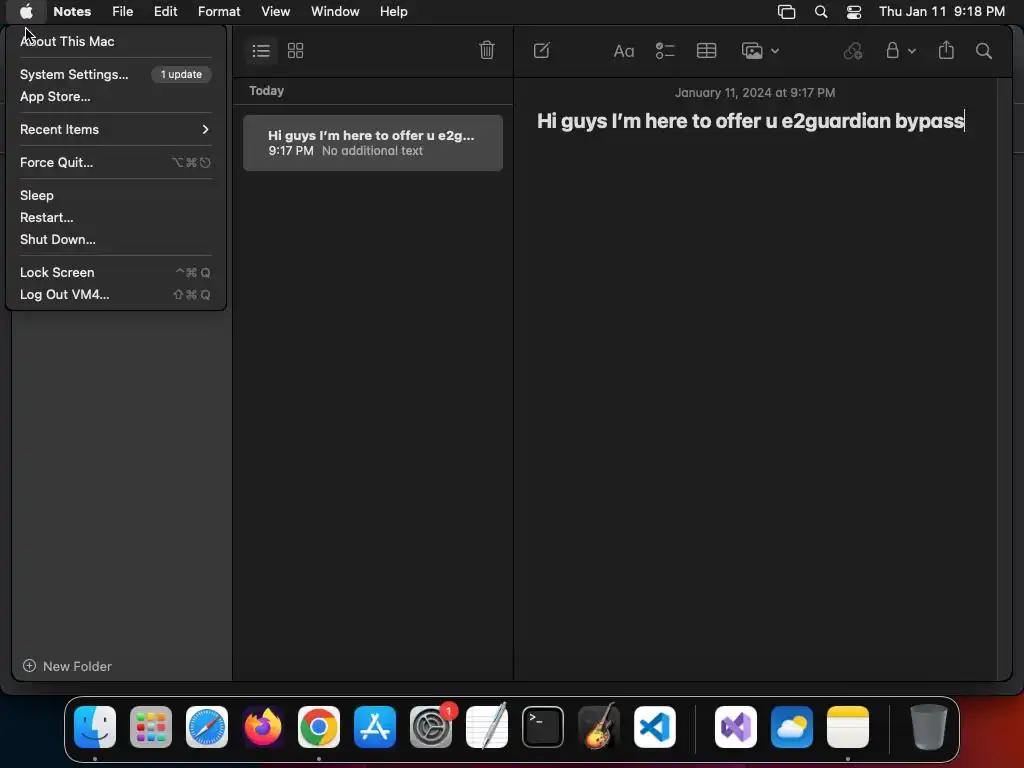Create a new note with compose icon

pyautogui.click(x=542, y=50)
